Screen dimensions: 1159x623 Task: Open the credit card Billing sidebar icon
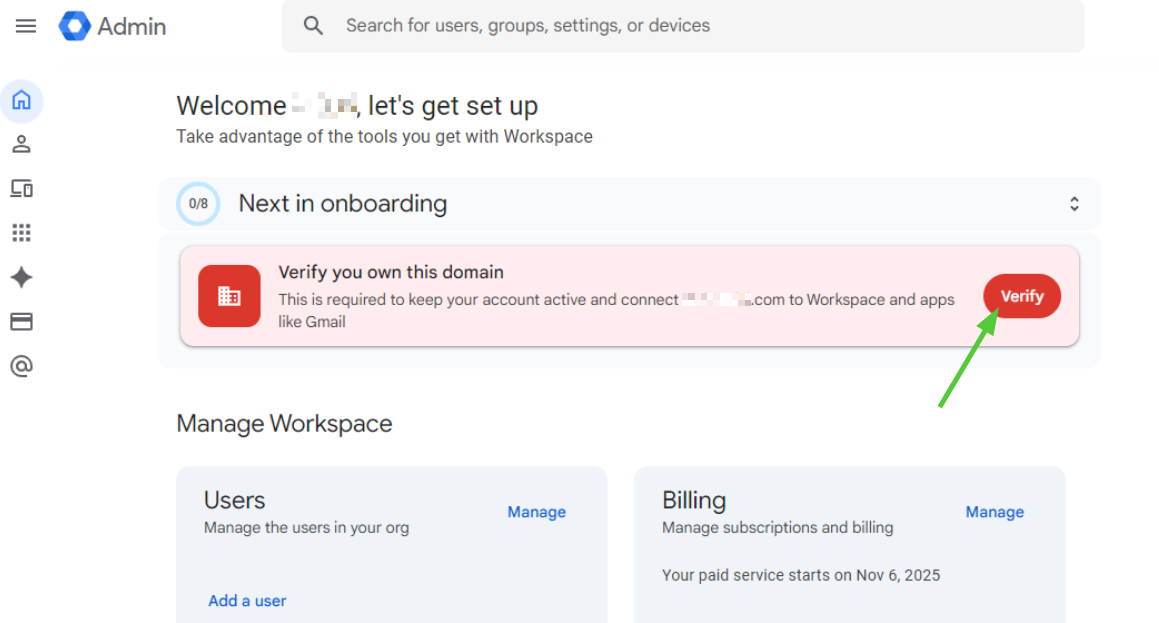pyautogui.click(x=22, y=322)
